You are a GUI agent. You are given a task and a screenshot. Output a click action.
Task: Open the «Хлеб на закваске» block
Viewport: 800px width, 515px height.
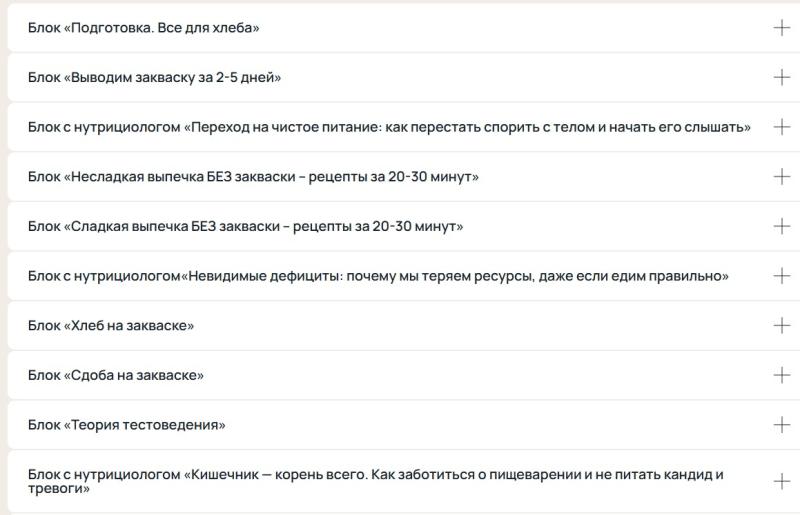point(111,326)
